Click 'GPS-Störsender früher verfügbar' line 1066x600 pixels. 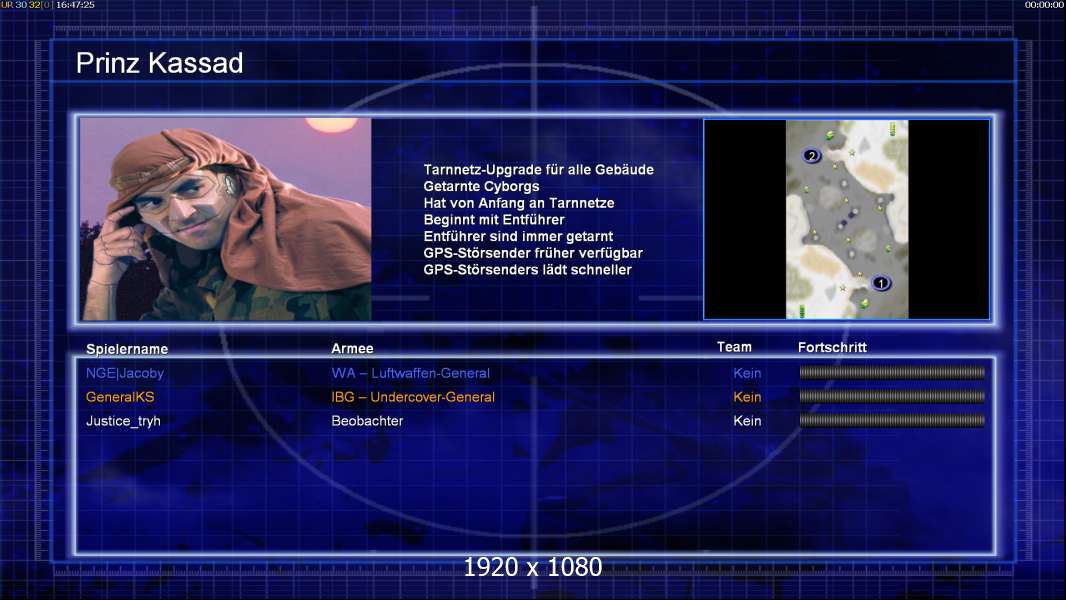[533, 253]
